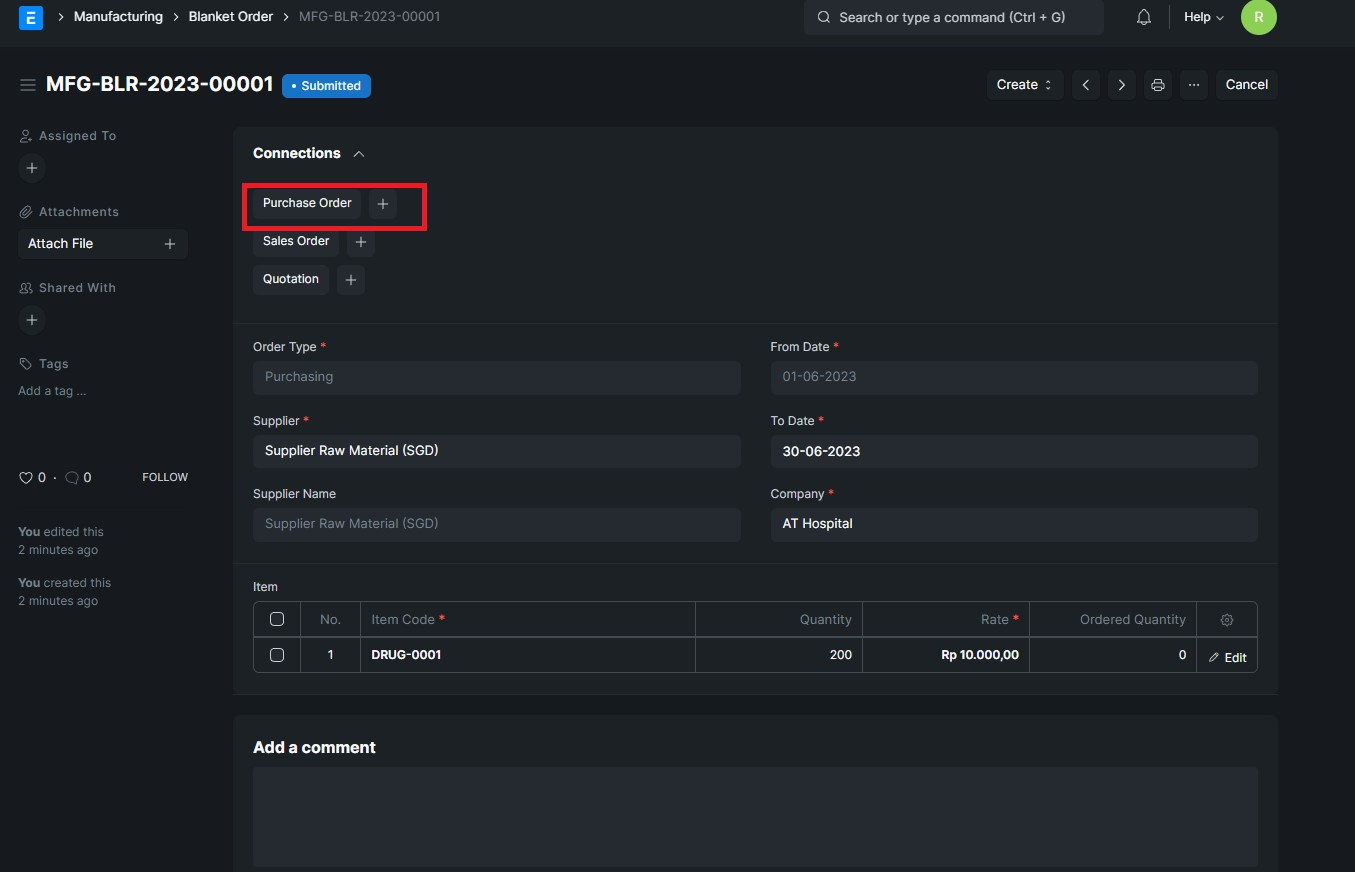Screen dimensions: 1355x872
Task: Collapse the Connections section
Action: (x=359, y=154)
